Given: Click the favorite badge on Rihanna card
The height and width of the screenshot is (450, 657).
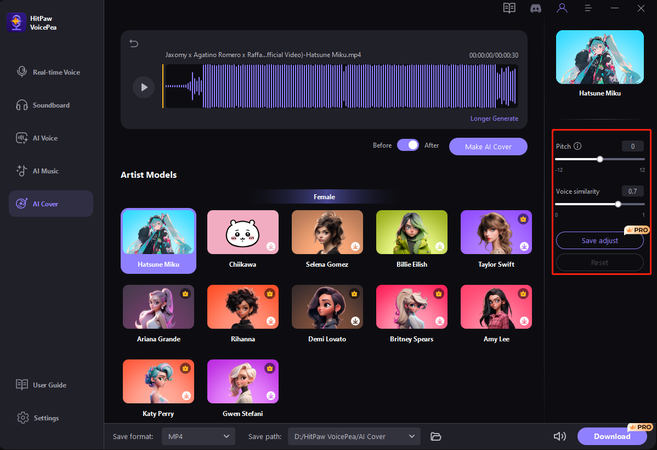Looking at the screenshot, I should [x=271, y=321].
